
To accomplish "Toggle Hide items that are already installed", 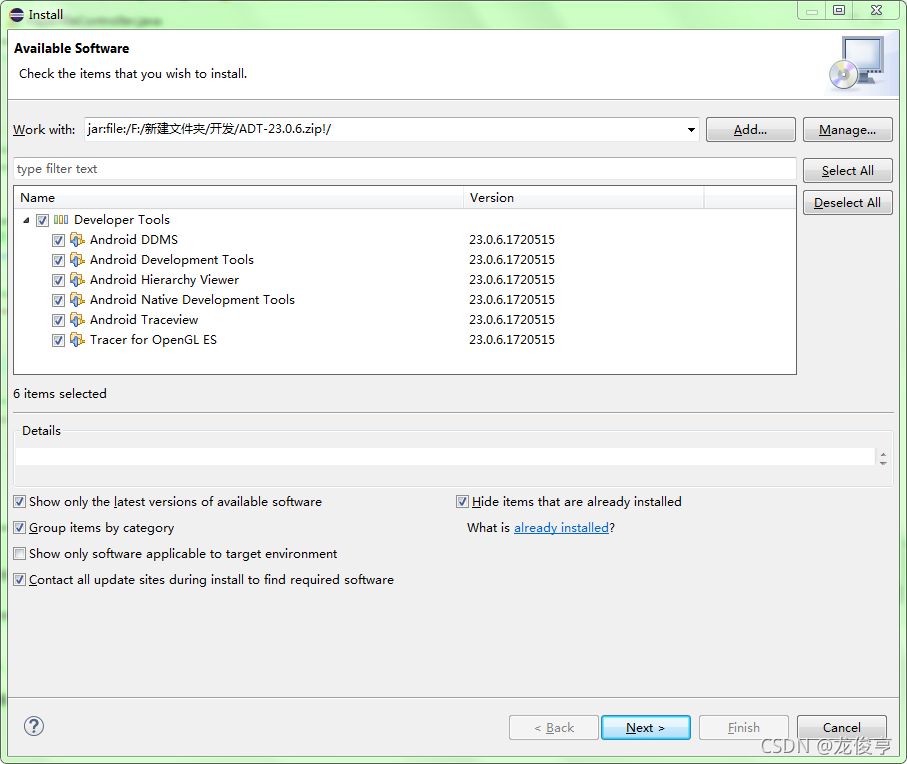I will (x=462, y=501).
